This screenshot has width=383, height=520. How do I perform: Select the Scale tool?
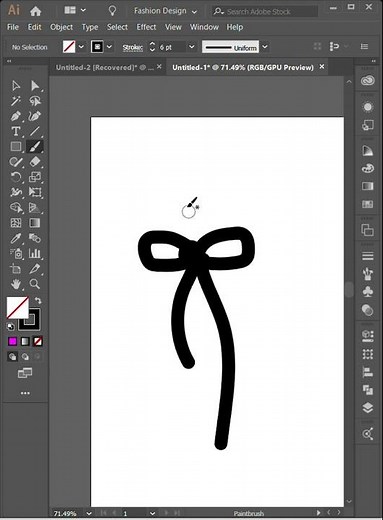35,177
